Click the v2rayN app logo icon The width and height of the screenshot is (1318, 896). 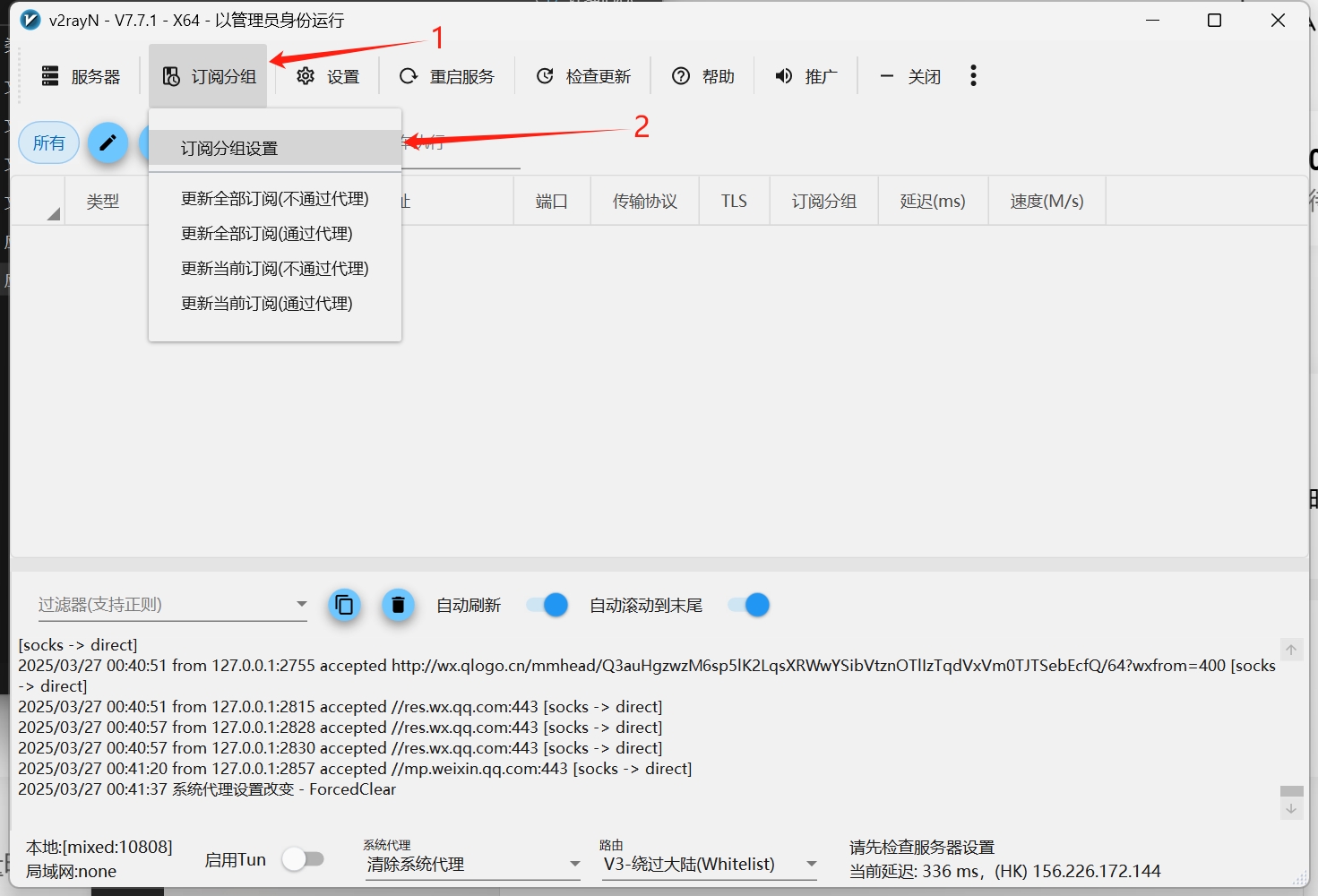(30, 20)
